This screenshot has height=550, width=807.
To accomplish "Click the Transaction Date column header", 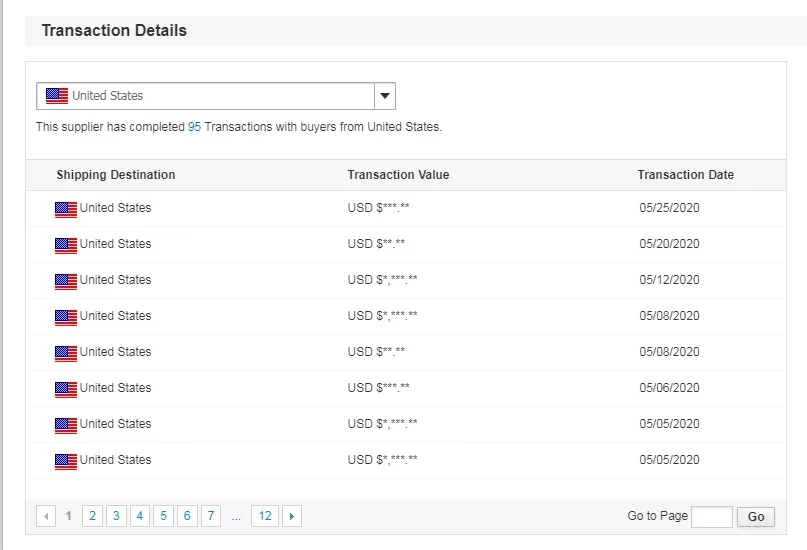I will (685, 175).
